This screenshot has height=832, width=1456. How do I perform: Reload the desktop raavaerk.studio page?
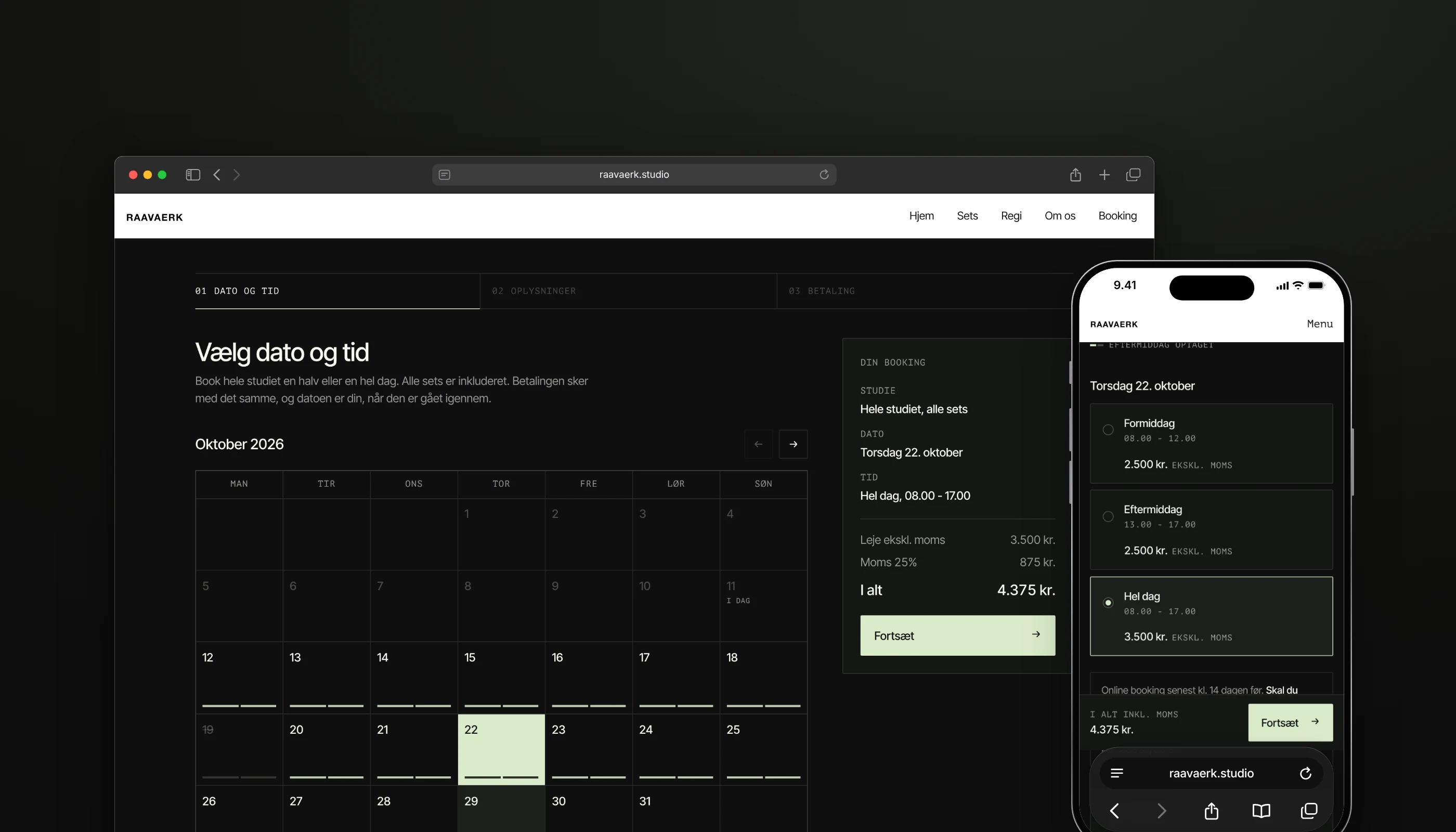824,175
